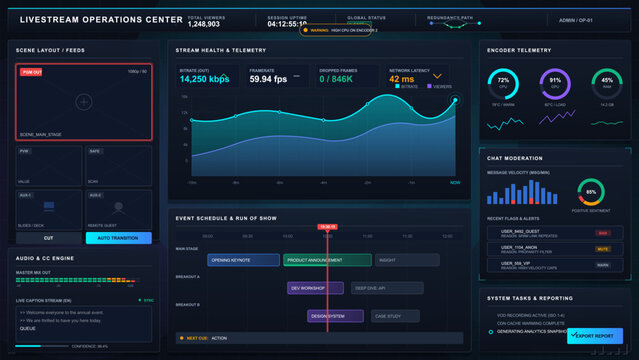Click the PGM OUT red badge

[31, 72]
